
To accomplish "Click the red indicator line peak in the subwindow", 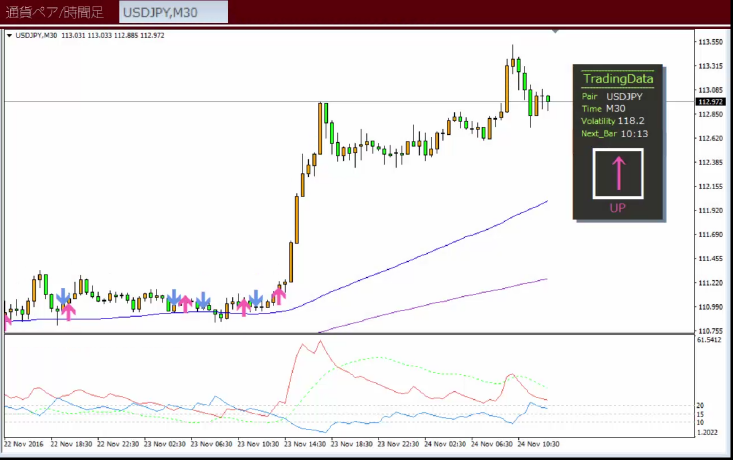I will (x=319, y=342).
